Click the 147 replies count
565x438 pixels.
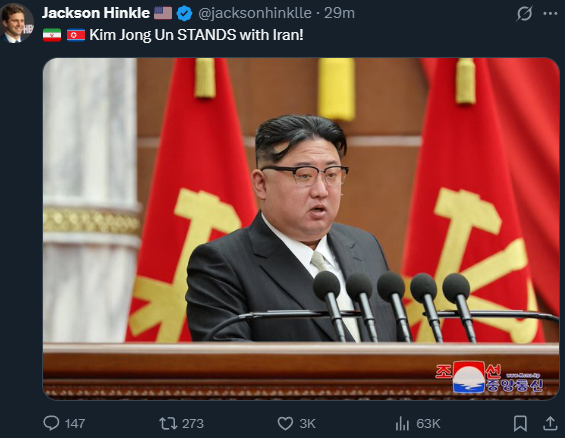75,424
